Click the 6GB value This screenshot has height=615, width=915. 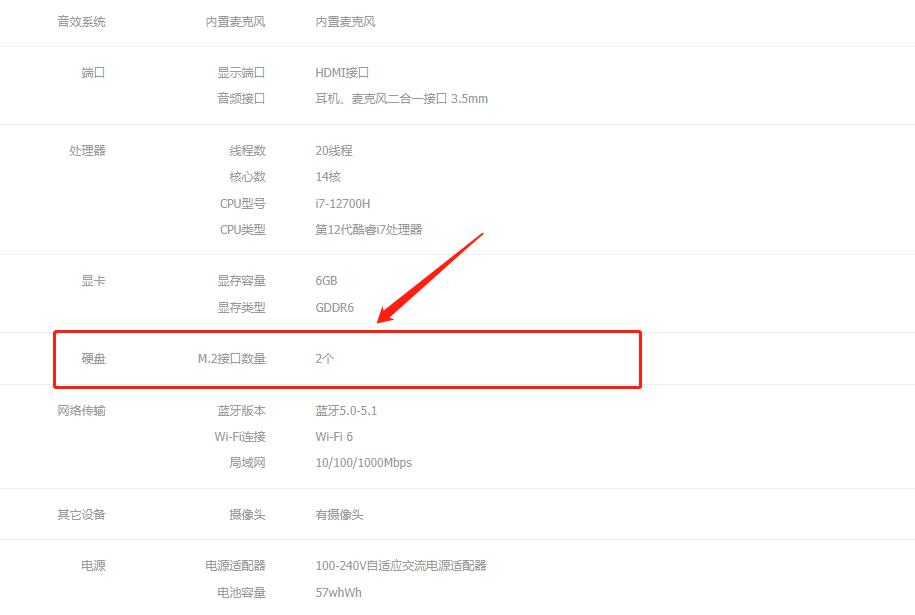326,280
